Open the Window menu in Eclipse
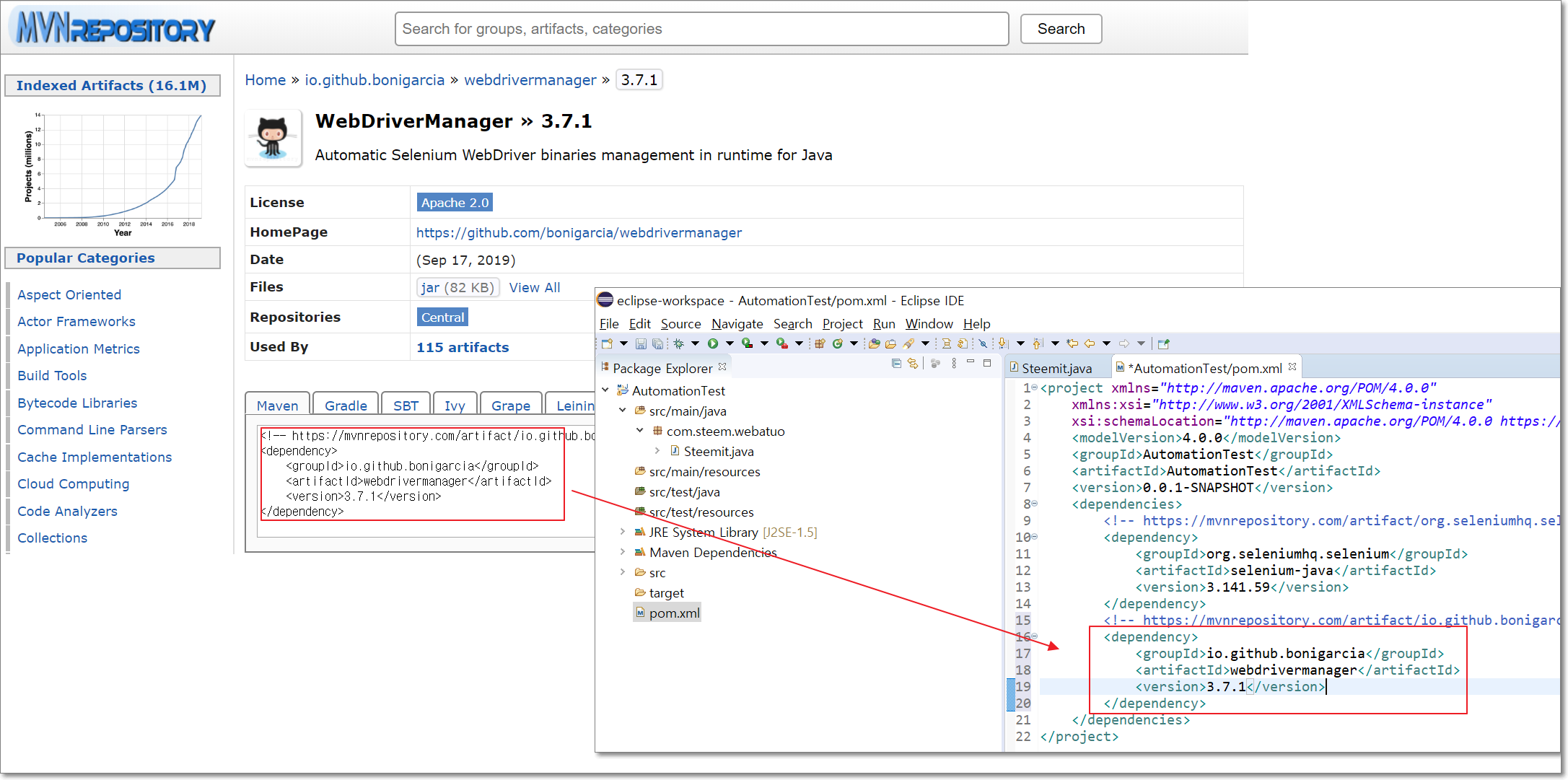This screenshot has width=1568, height=780. click(929, 324)
